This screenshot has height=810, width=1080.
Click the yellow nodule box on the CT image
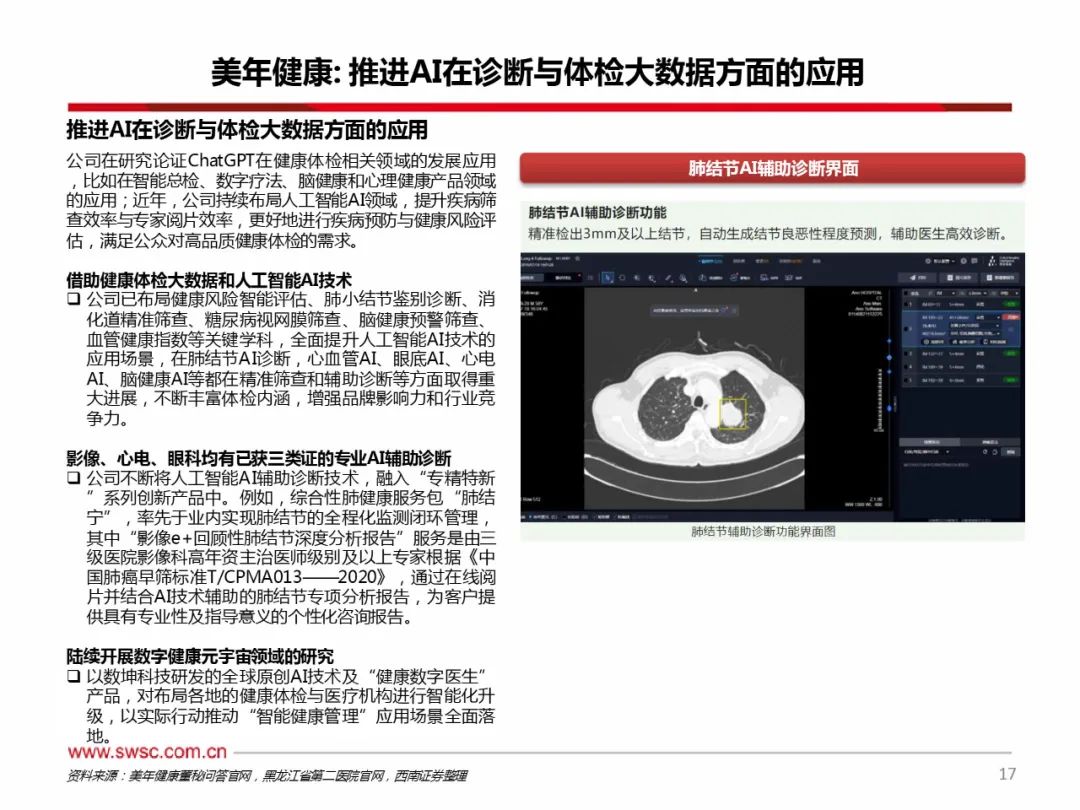point(734,413)
